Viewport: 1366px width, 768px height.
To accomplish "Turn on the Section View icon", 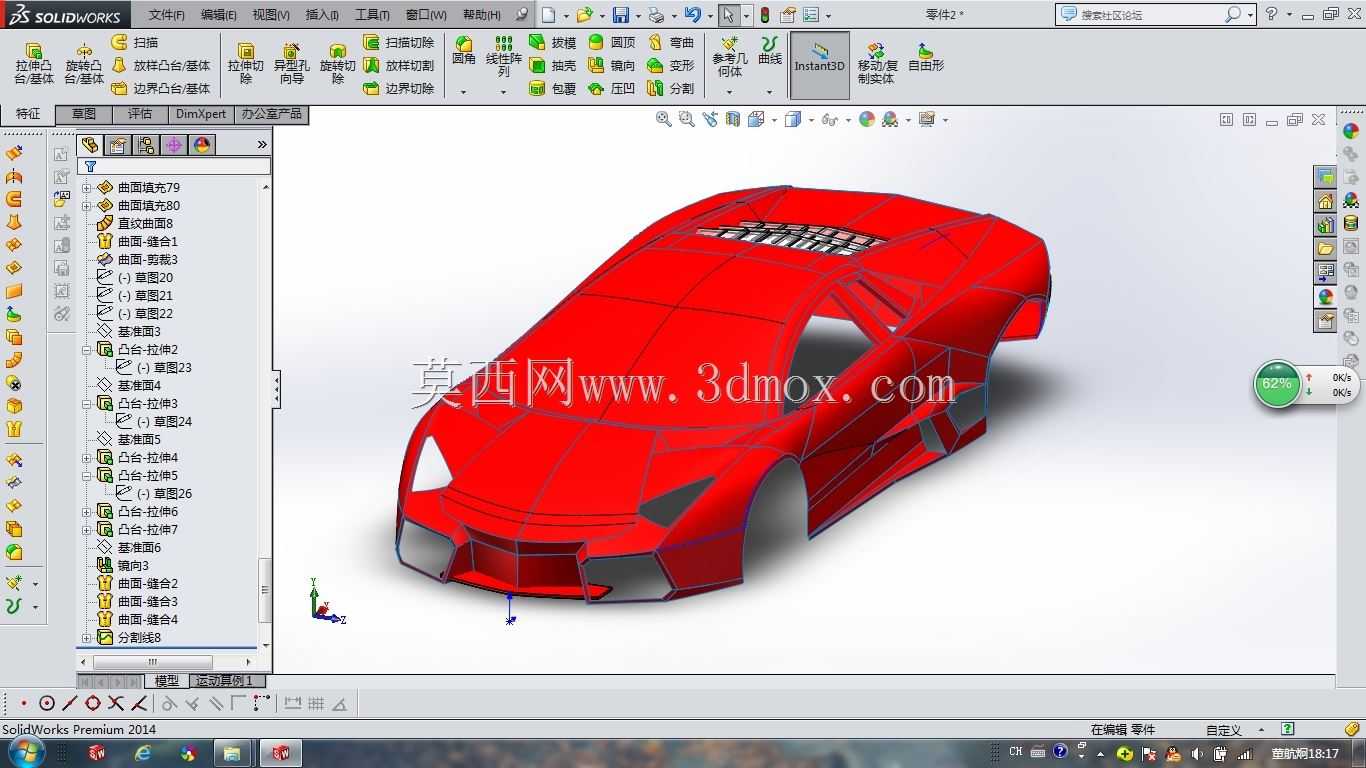I will 733,119.
